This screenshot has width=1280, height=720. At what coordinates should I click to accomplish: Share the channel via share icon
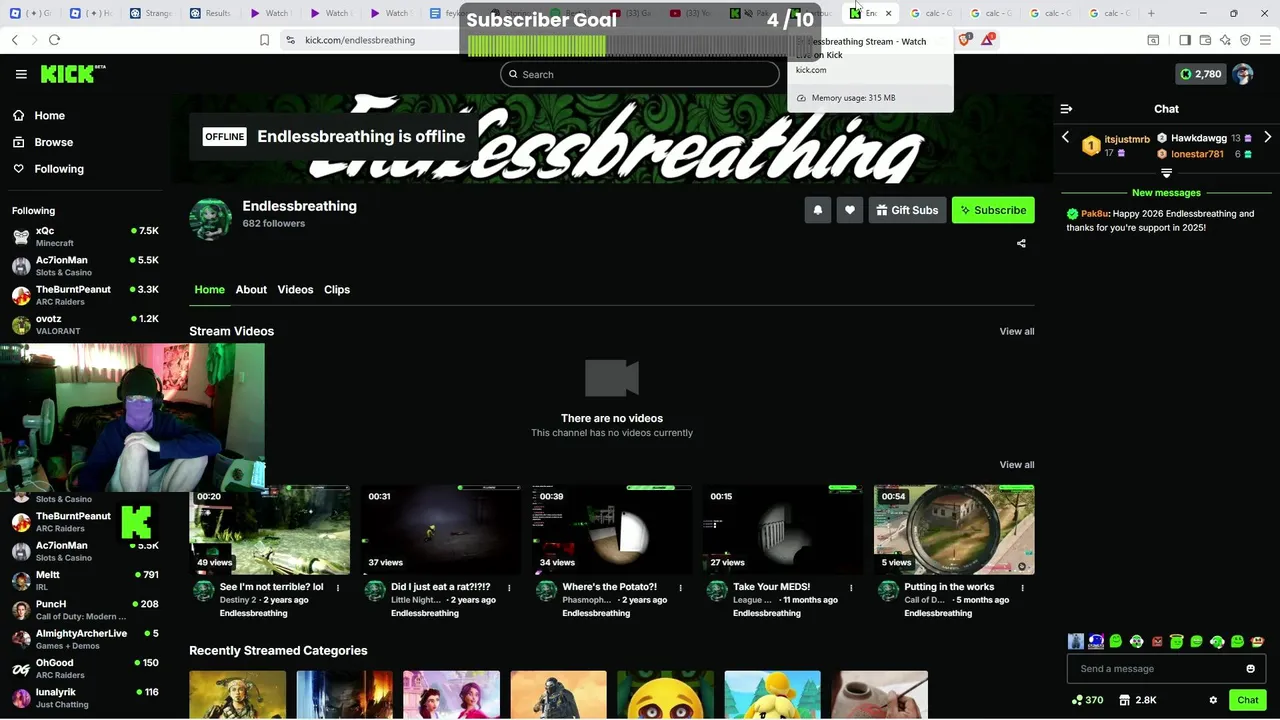(x=1021, y=243)
